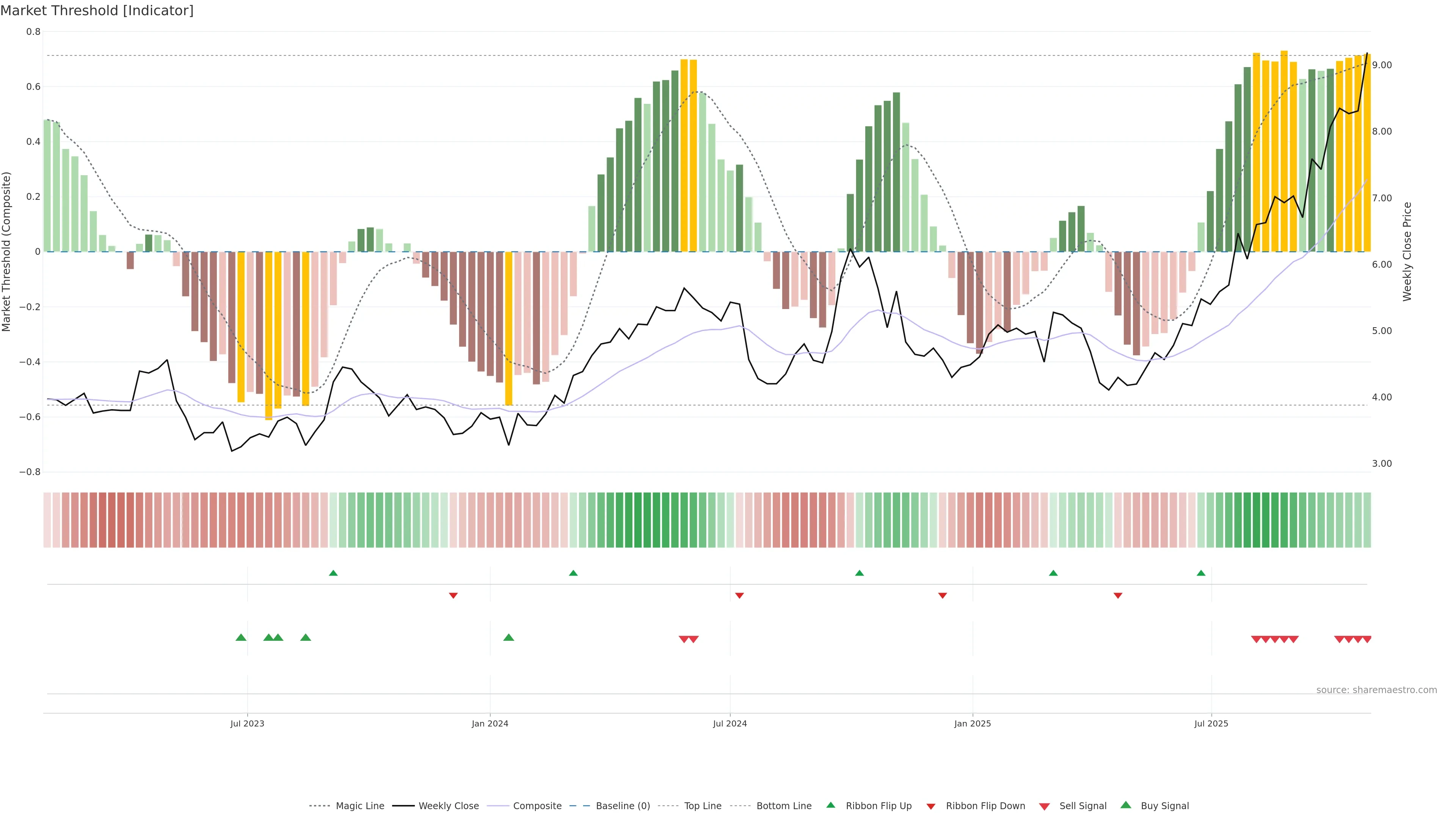
Task: Click the Sell Signal triangle icon in legend
Action: click(1045, 806)
